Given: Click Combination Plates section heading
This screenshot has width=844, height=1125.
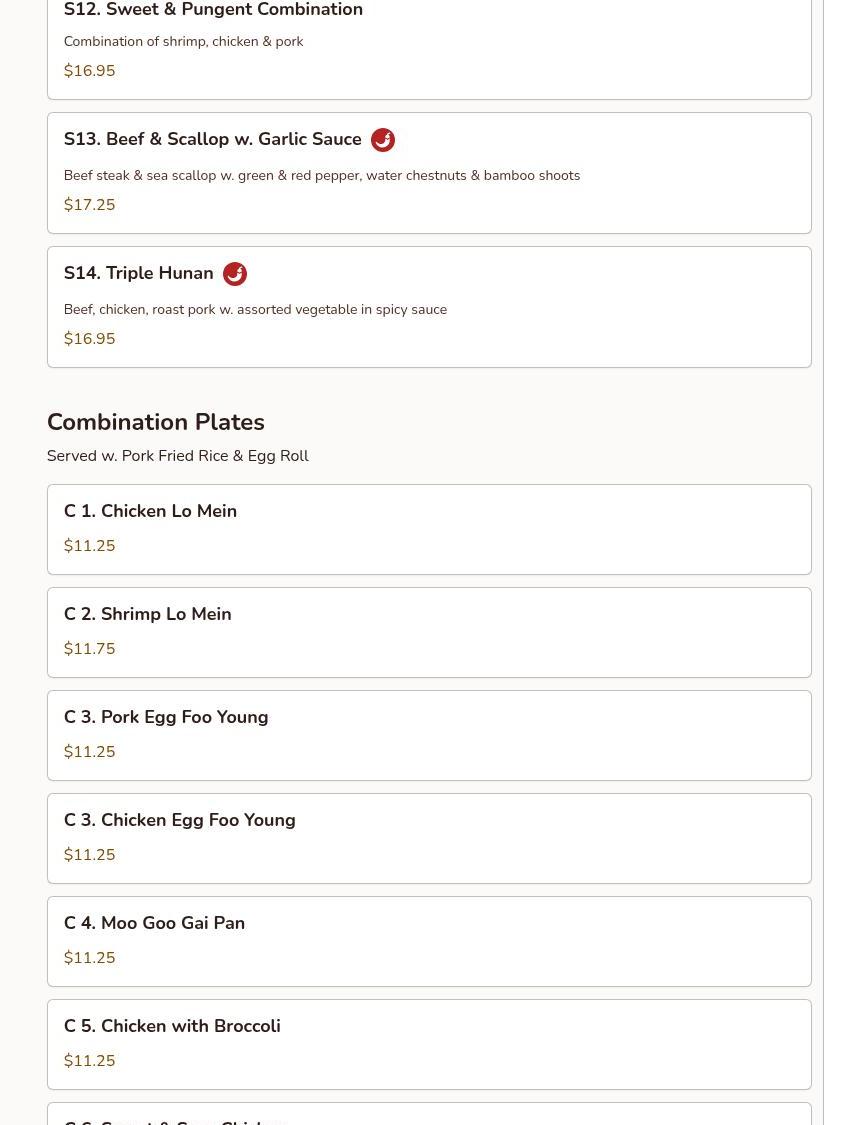Looking at the screenshot, I should pyautogui.click(x=155, y=422).
